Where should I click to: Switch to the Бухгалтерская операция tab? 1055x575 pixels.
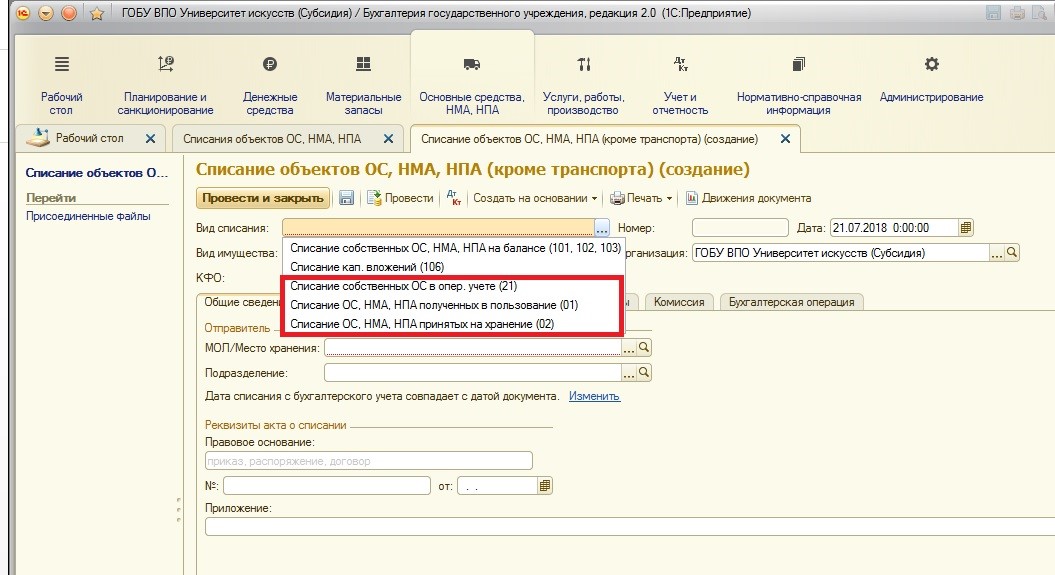point(790,301)
